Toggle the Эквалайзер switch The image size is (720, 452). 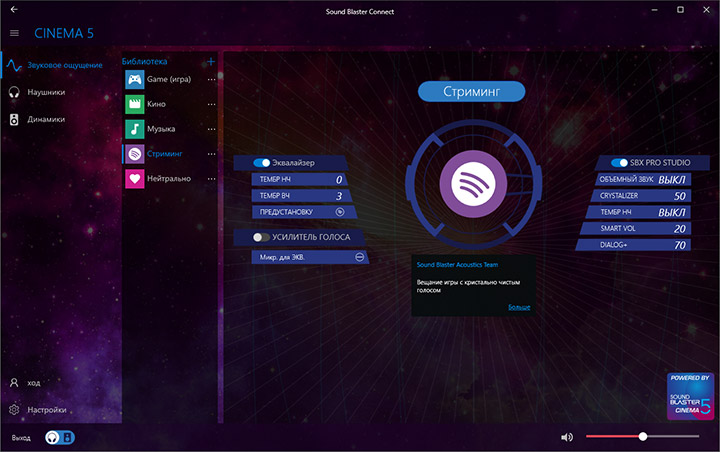click(x=261, y=163)
